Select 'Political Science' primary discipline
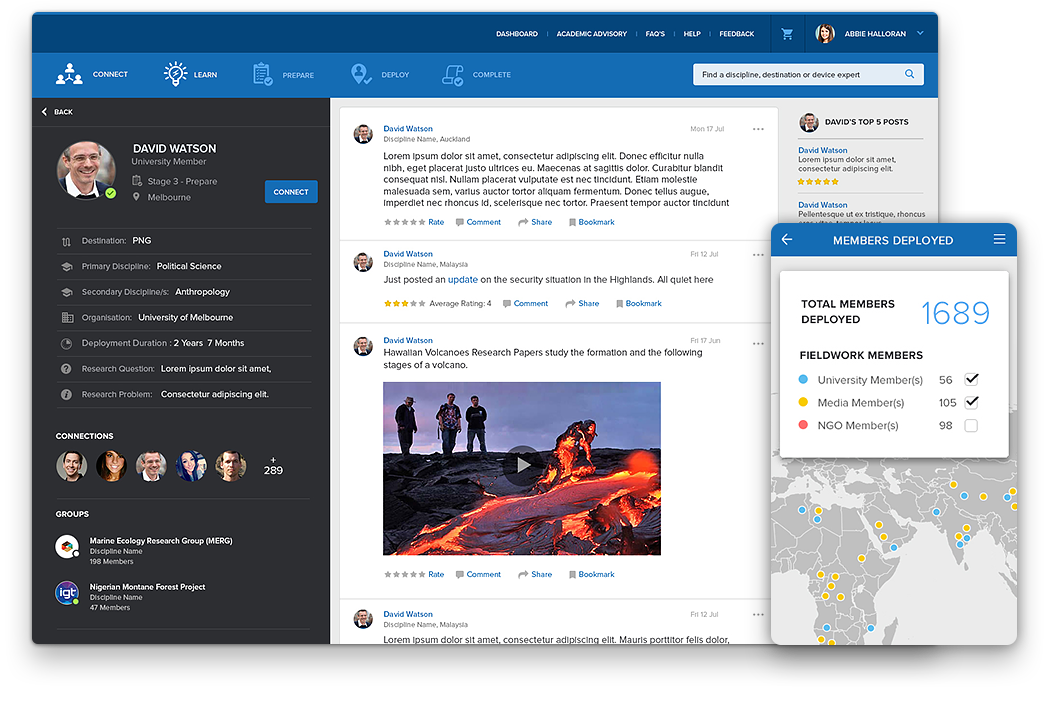Viewport: 1050px width, 703px height. [x=189, y=266]
